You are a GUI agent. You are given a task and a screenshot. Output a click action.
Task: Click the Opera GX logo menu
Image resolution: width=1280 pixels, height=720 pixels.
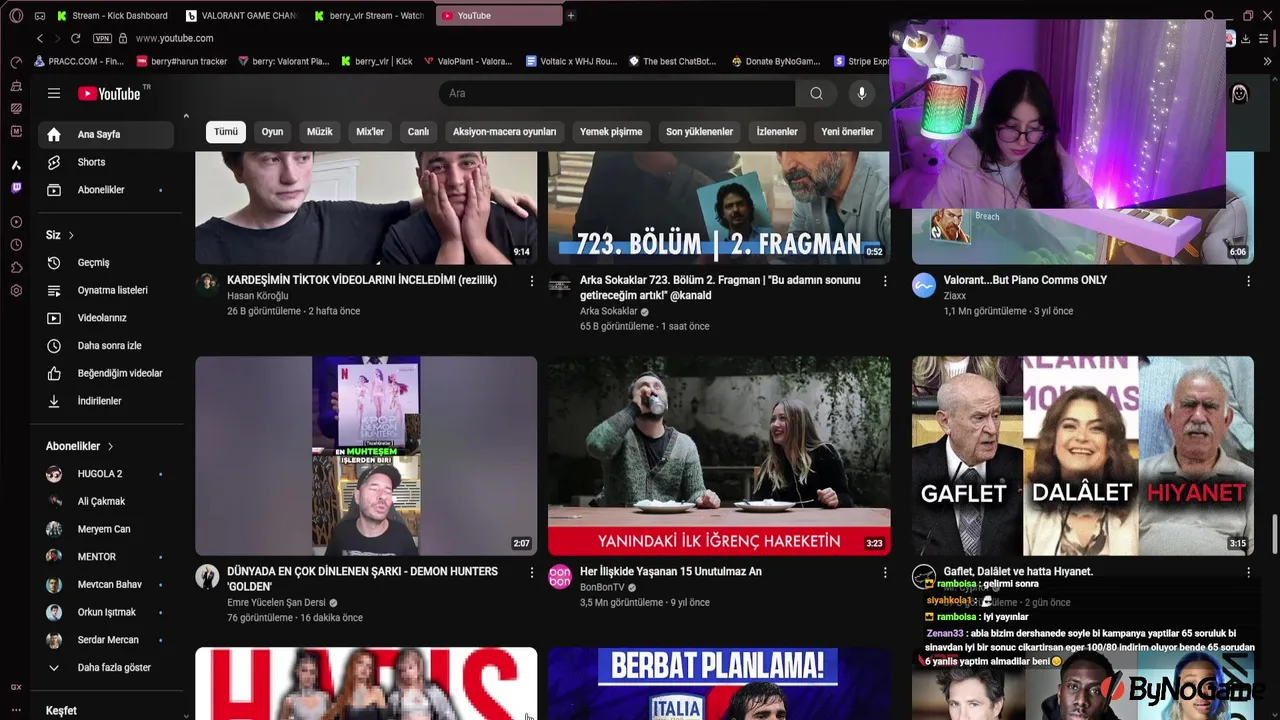tap(16, 15)
